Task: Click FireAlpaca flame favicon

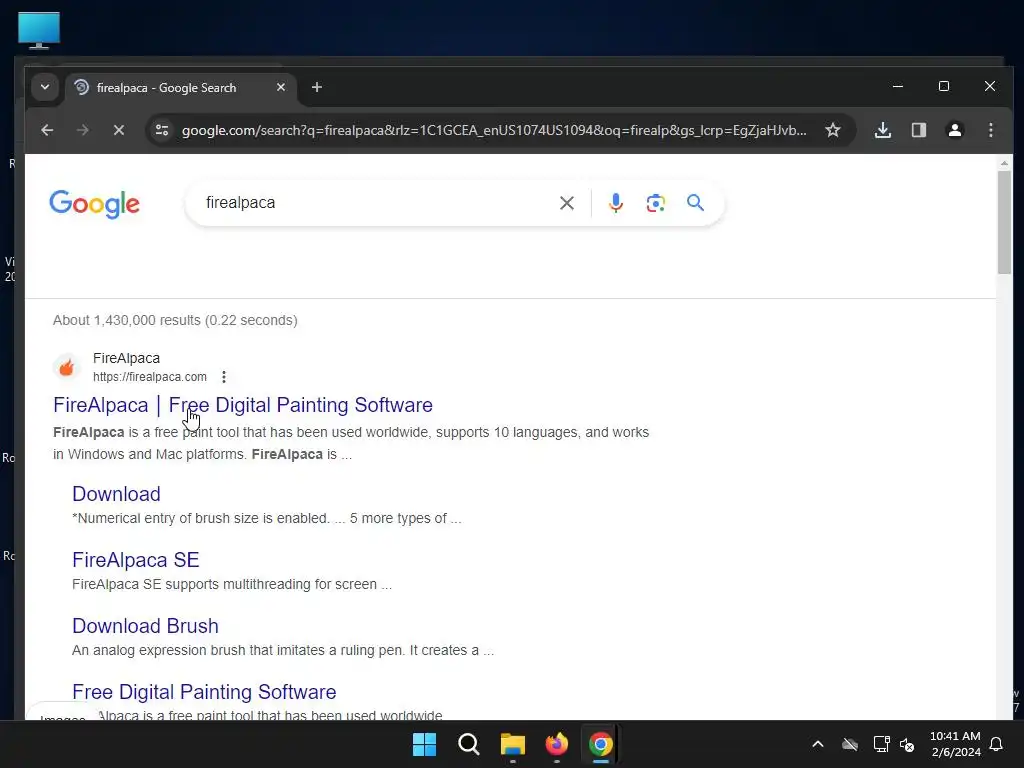Action: 67,367
